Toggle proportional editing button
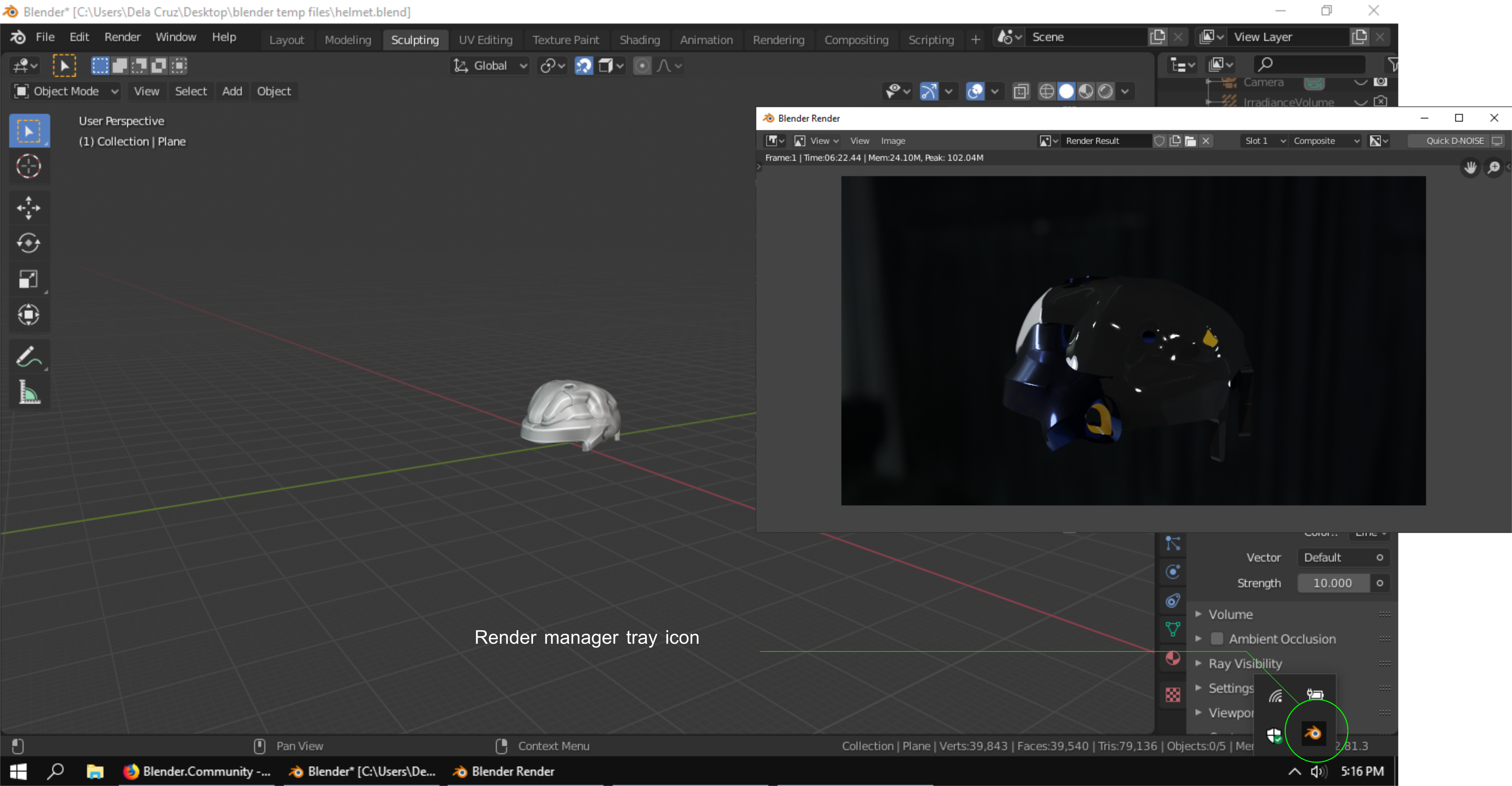Screen dimensions: 1512x786 [x=642, y=66]
